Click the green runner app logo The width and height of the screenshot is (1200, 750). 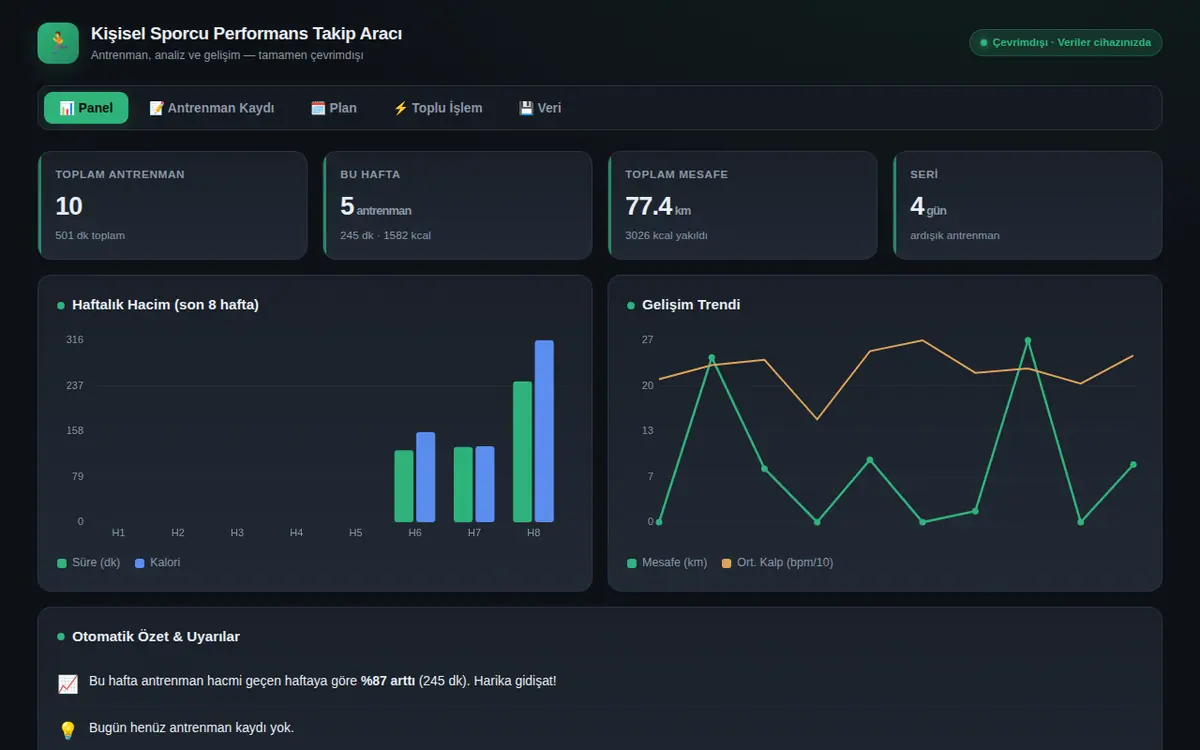point(58,43)
